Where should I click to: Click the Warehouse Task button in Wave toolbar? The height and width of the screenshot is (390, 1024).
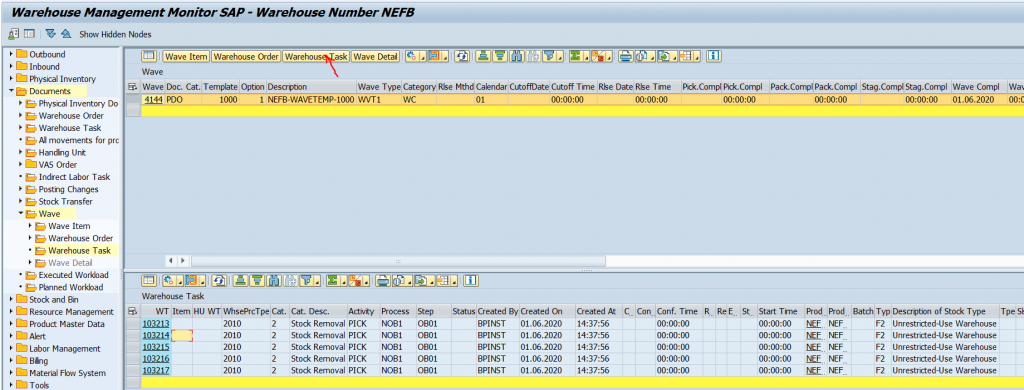(316, 57)
